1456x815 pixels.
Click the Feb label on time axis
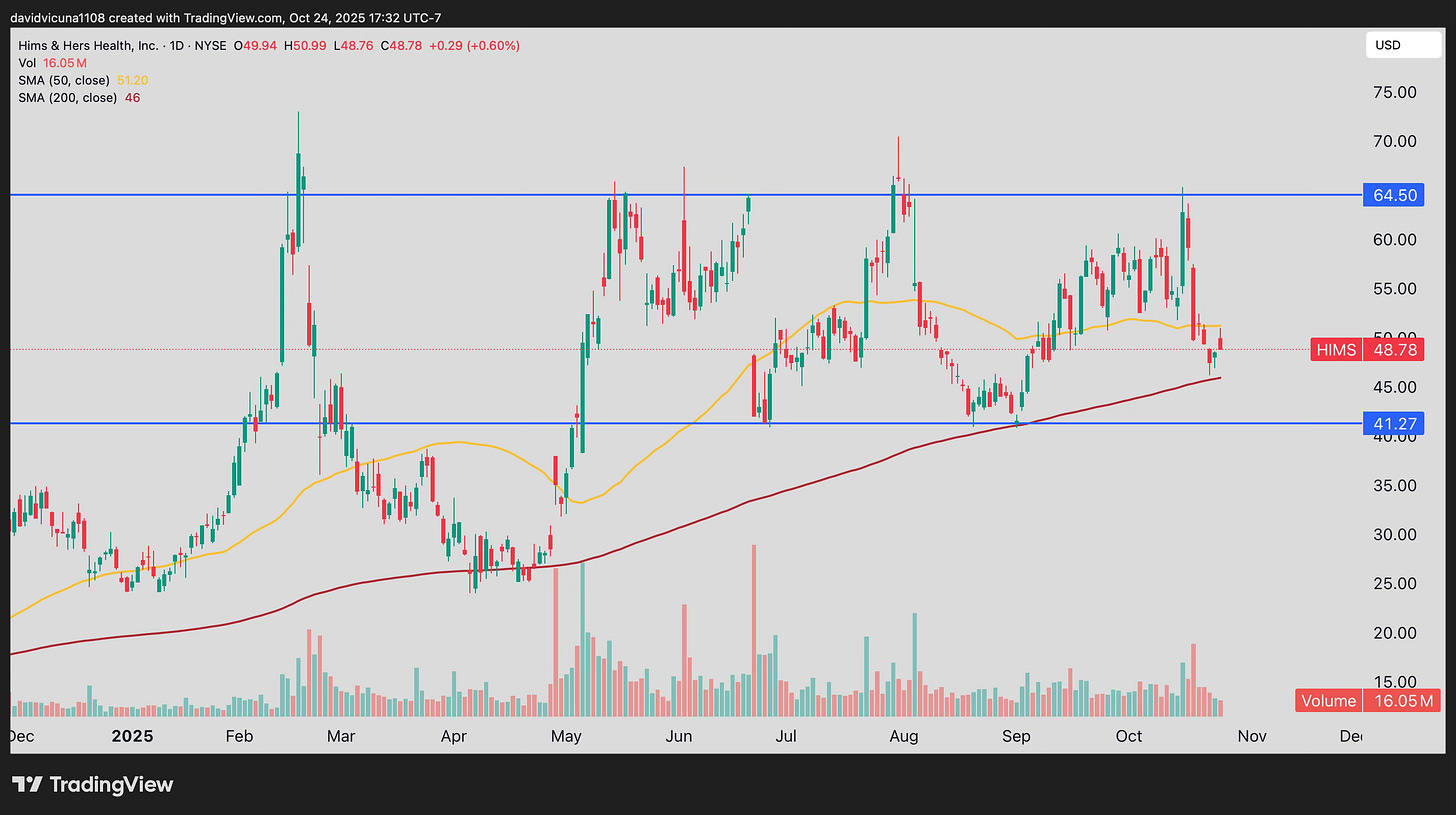tap(240, 736)
